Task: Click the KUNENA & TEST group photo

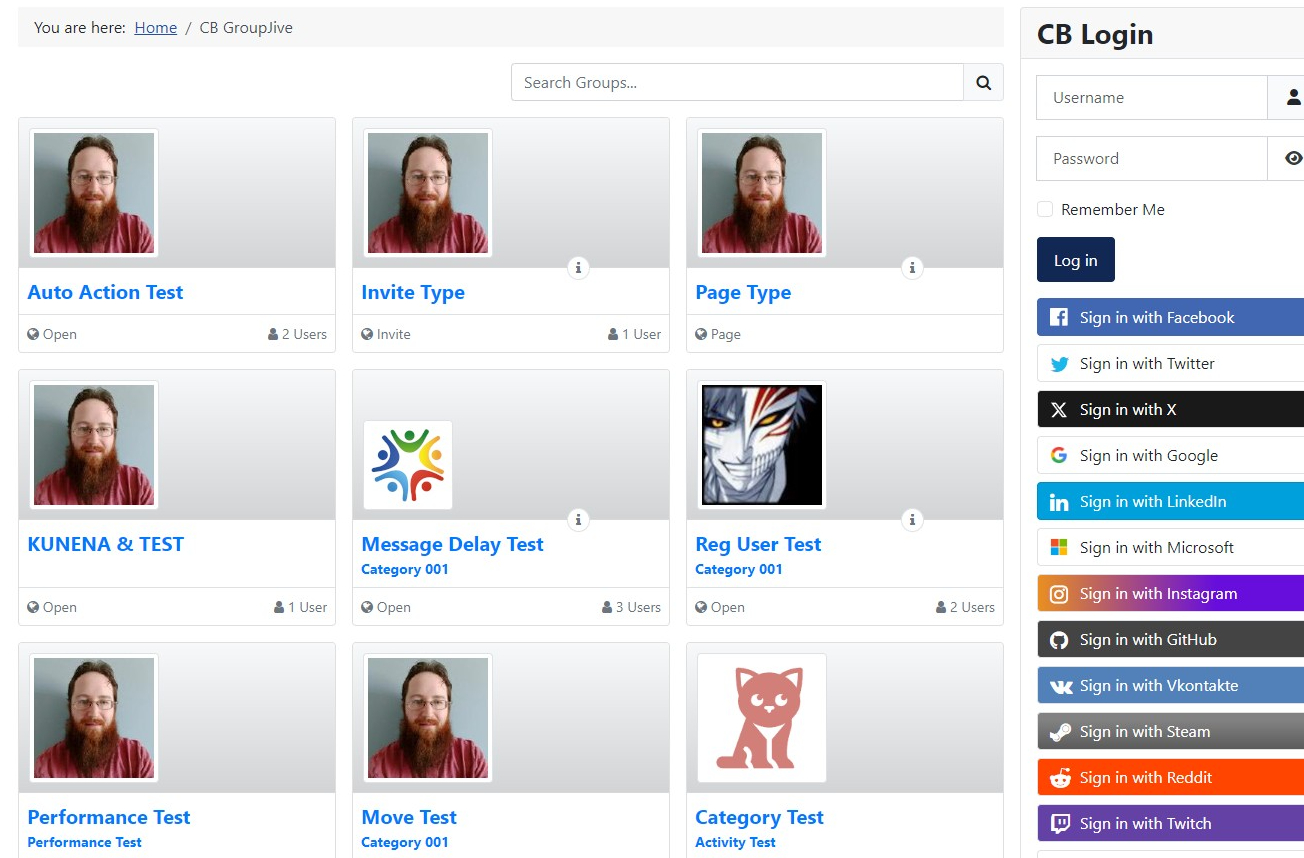Action: 94,445
